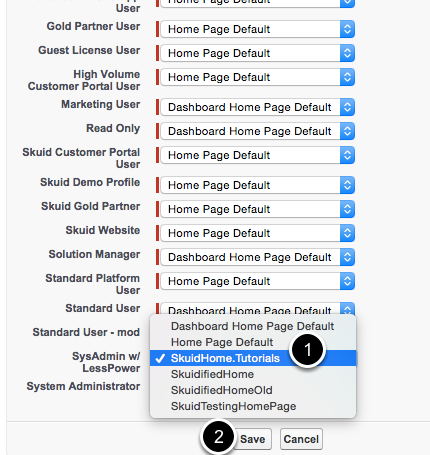Choose Dashboard Home Page Default from open list
Image resolution: width=430 pixels, height=455 pixels.
tap(253, 326)
